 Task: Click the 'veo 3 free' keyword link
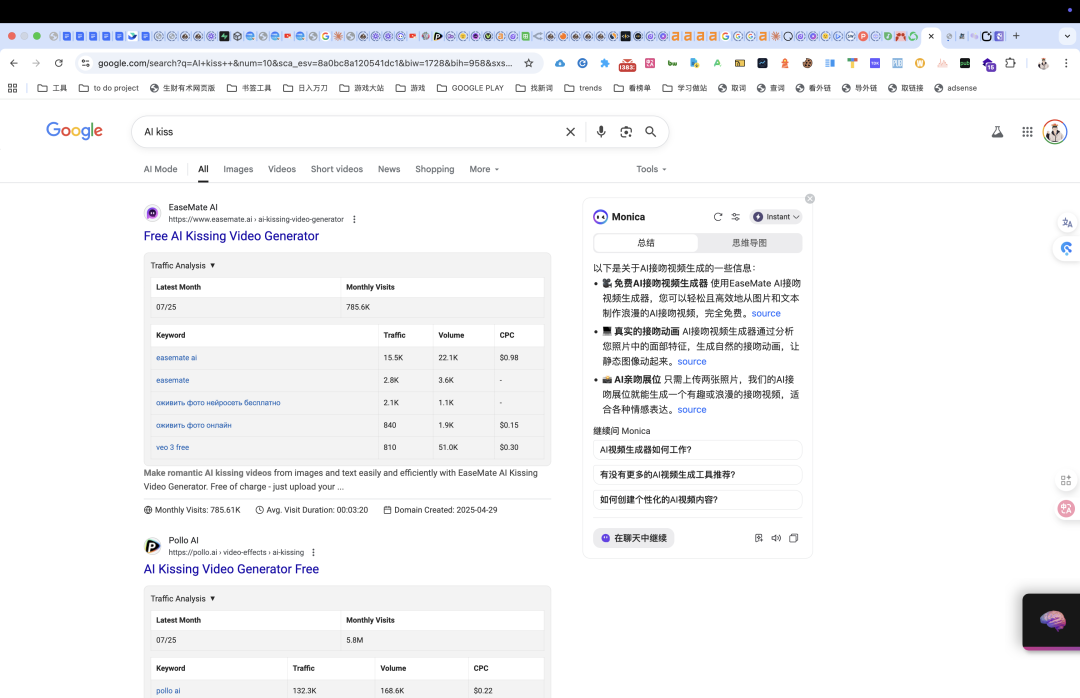(172, 447)
